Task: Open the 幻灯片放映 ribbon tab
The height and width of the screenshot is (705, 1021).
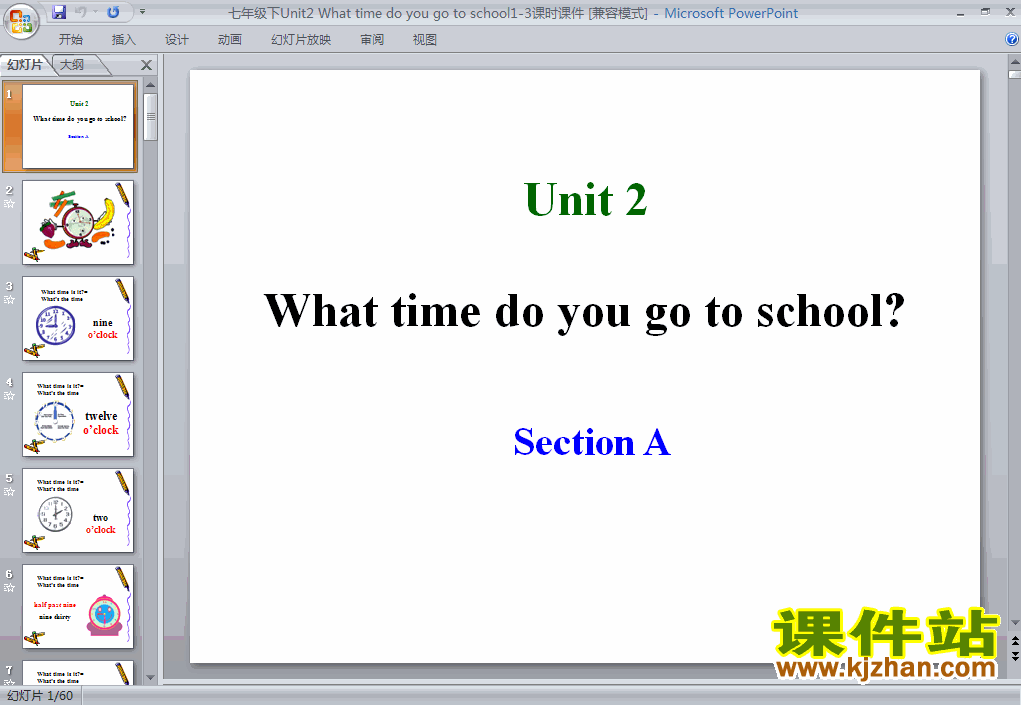Action: [301, 40]
